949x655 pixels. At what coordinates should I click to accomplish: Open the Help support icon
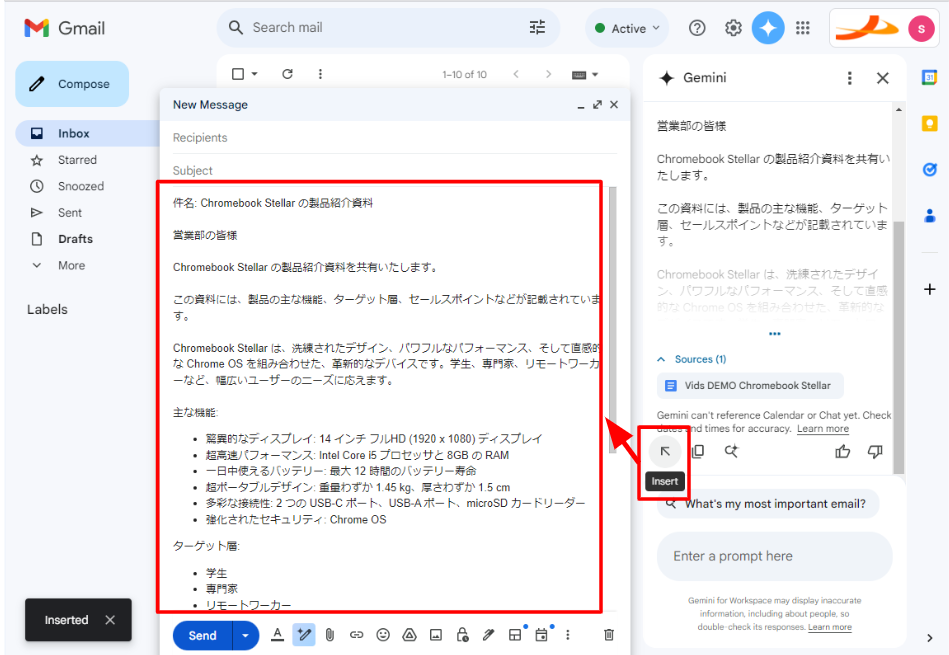pyautogui.click(x=697, y=28)
